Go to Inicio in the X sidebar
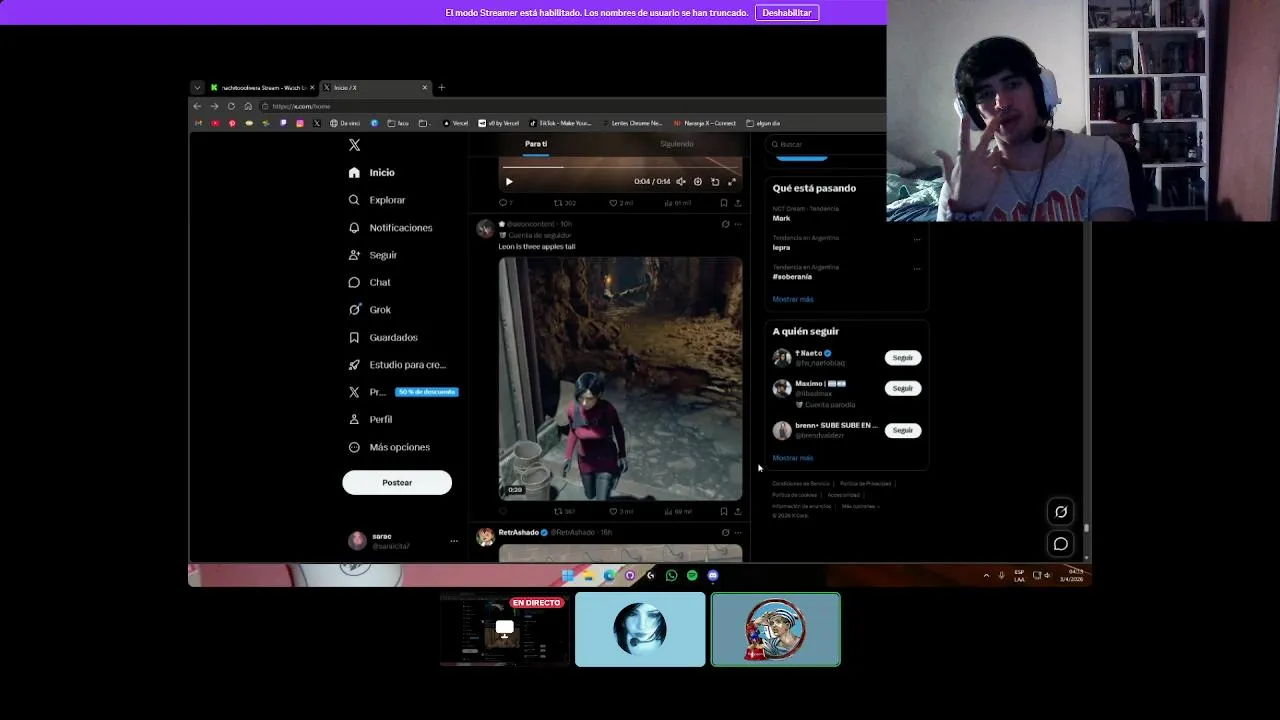 pos(371,173)
